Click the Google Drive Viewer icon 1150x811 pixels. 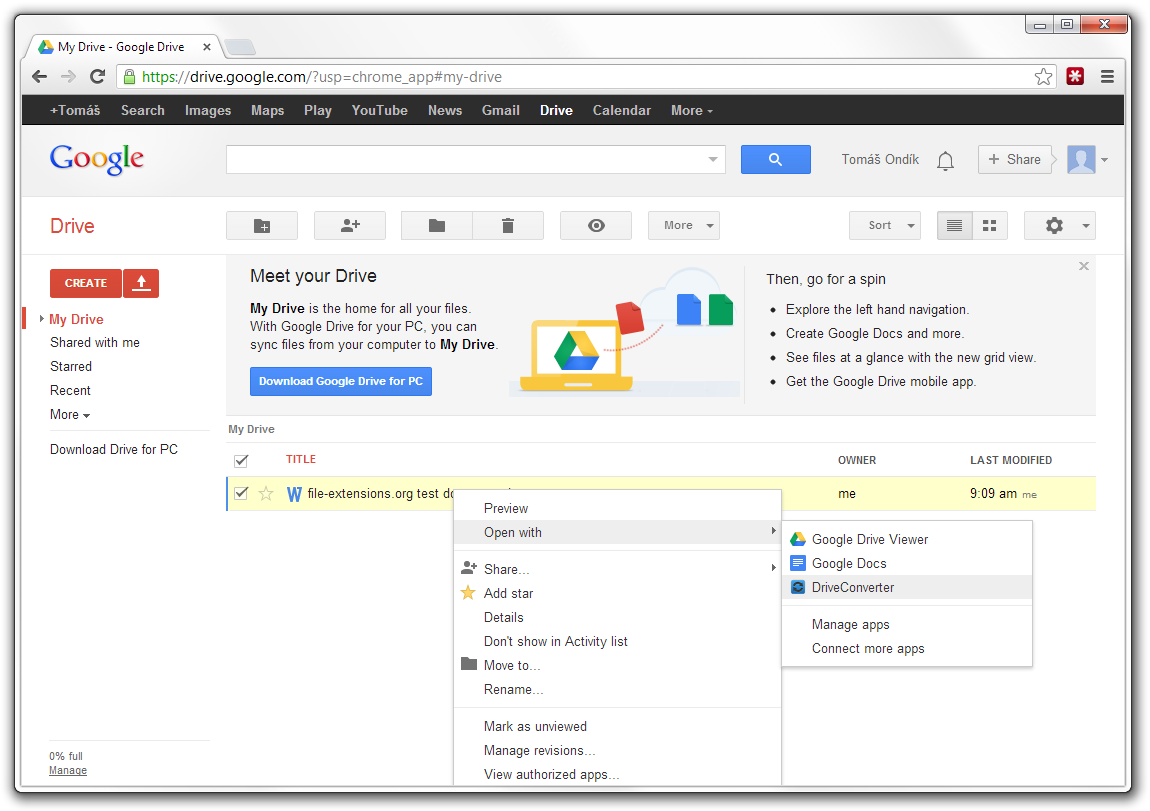pos(798,540)
